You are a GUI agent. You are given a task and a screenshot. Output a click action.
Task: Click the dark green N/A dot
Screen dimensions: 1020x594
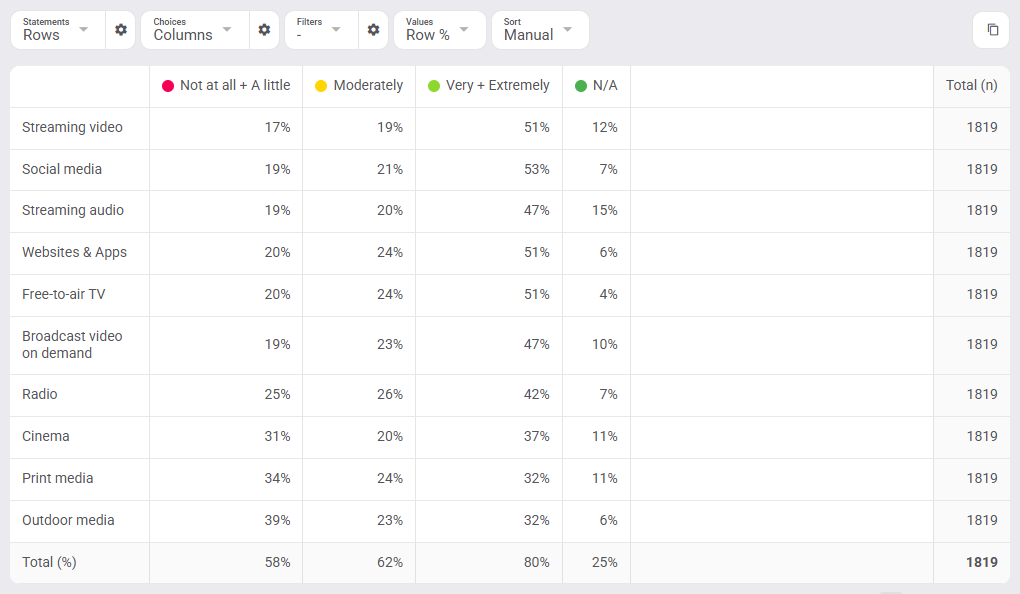click(581, 86)
